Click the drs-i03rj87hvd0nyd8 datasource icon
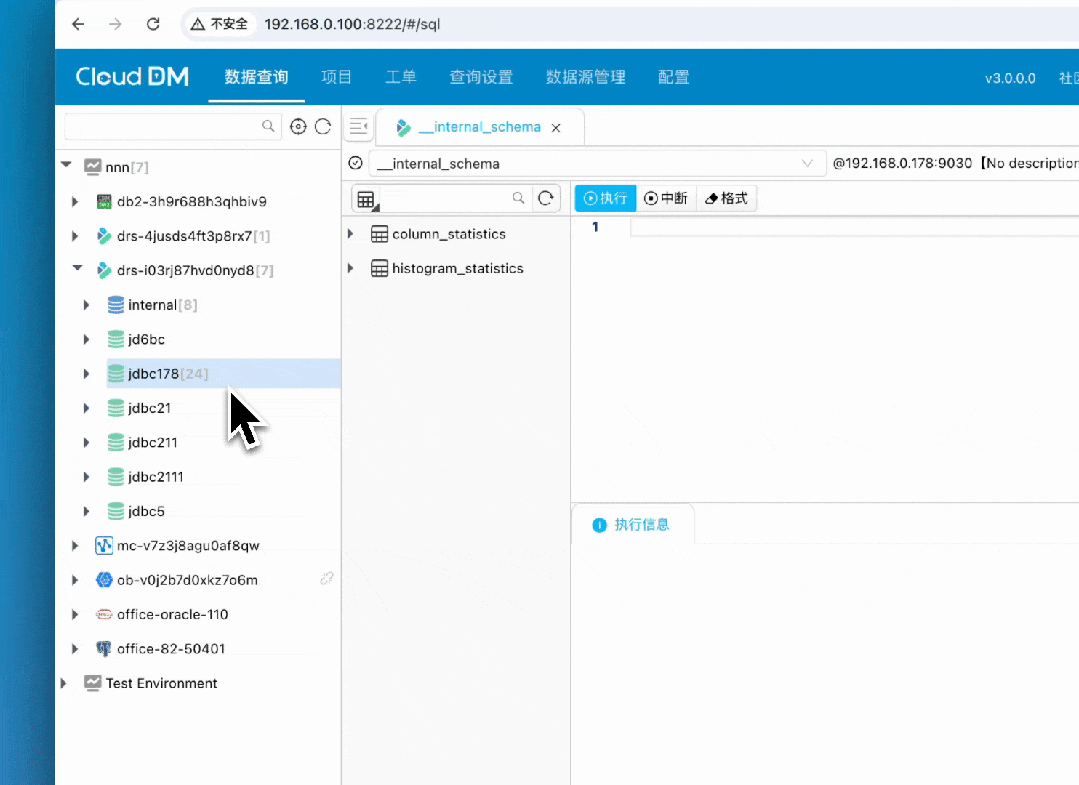Screen dimensions: 1079x785 104,270
